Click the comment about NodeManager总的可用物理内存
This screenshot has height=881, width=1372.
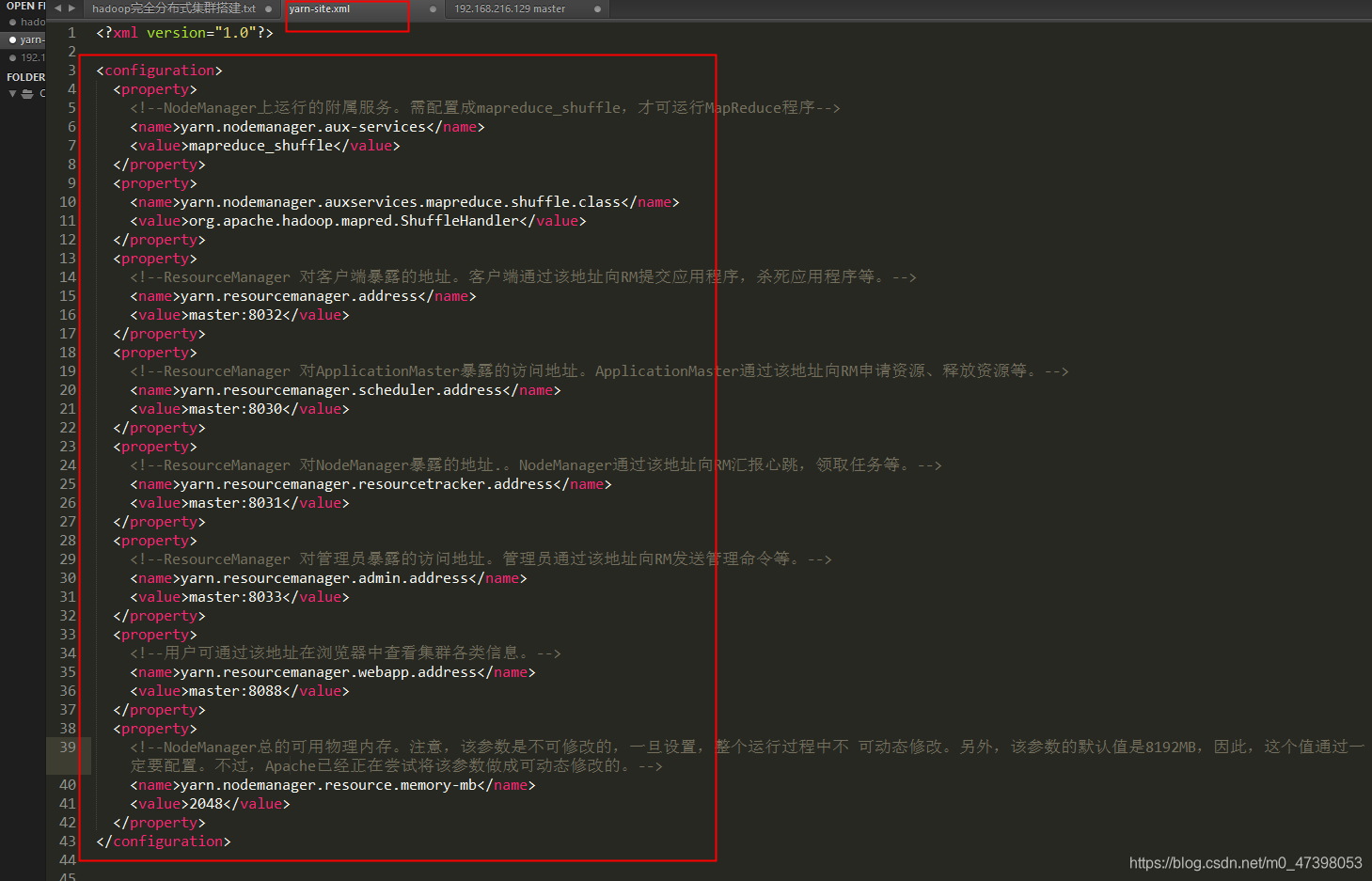[747, 756]
